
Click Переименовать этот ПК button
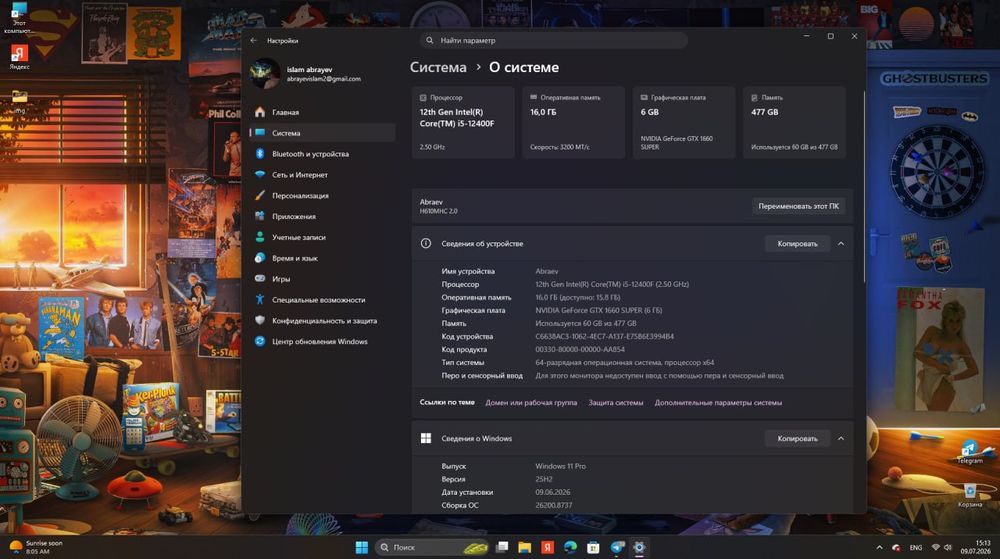click(x=798, y=206)
